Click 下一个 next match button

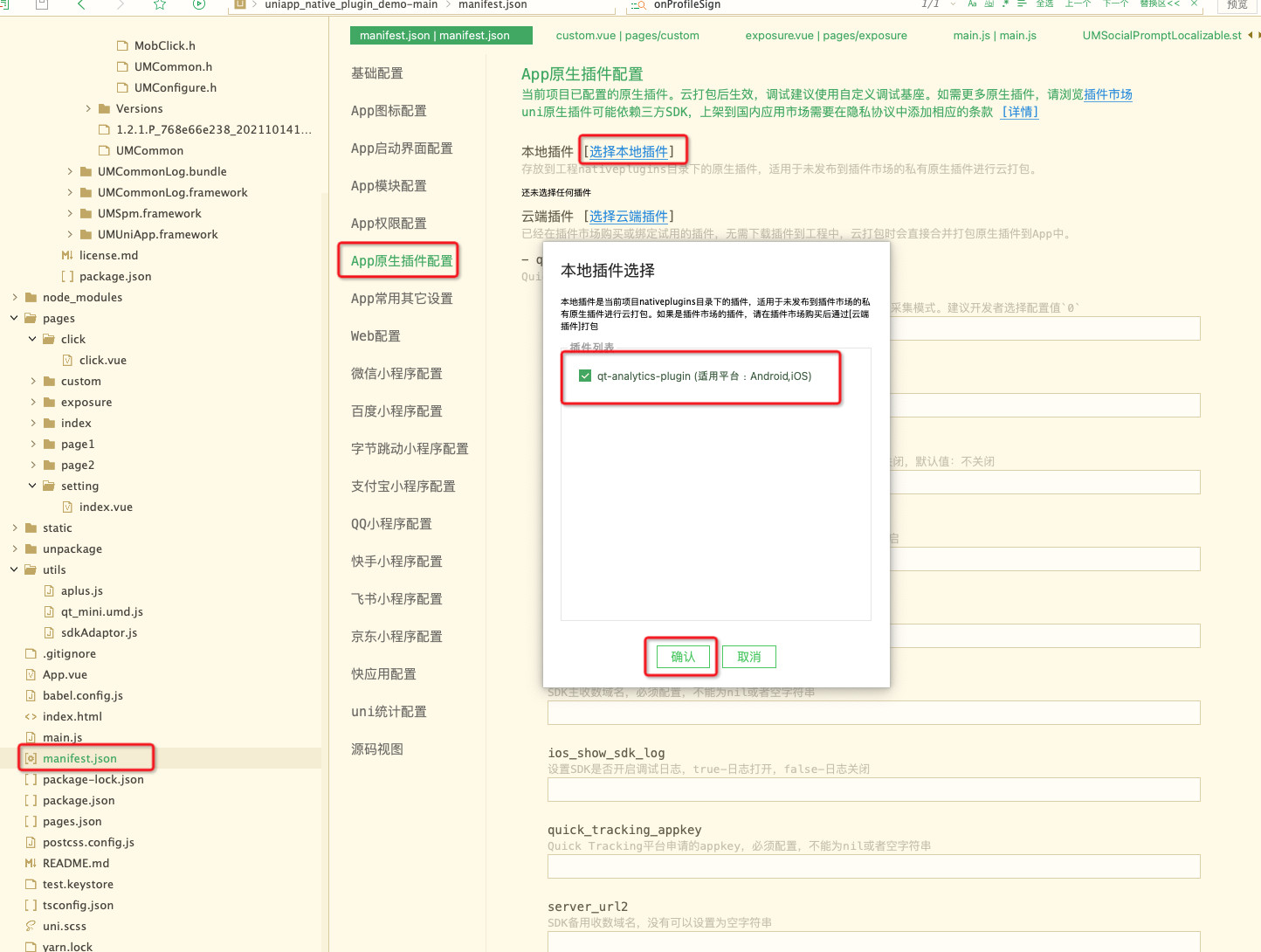pos(1115,3)
